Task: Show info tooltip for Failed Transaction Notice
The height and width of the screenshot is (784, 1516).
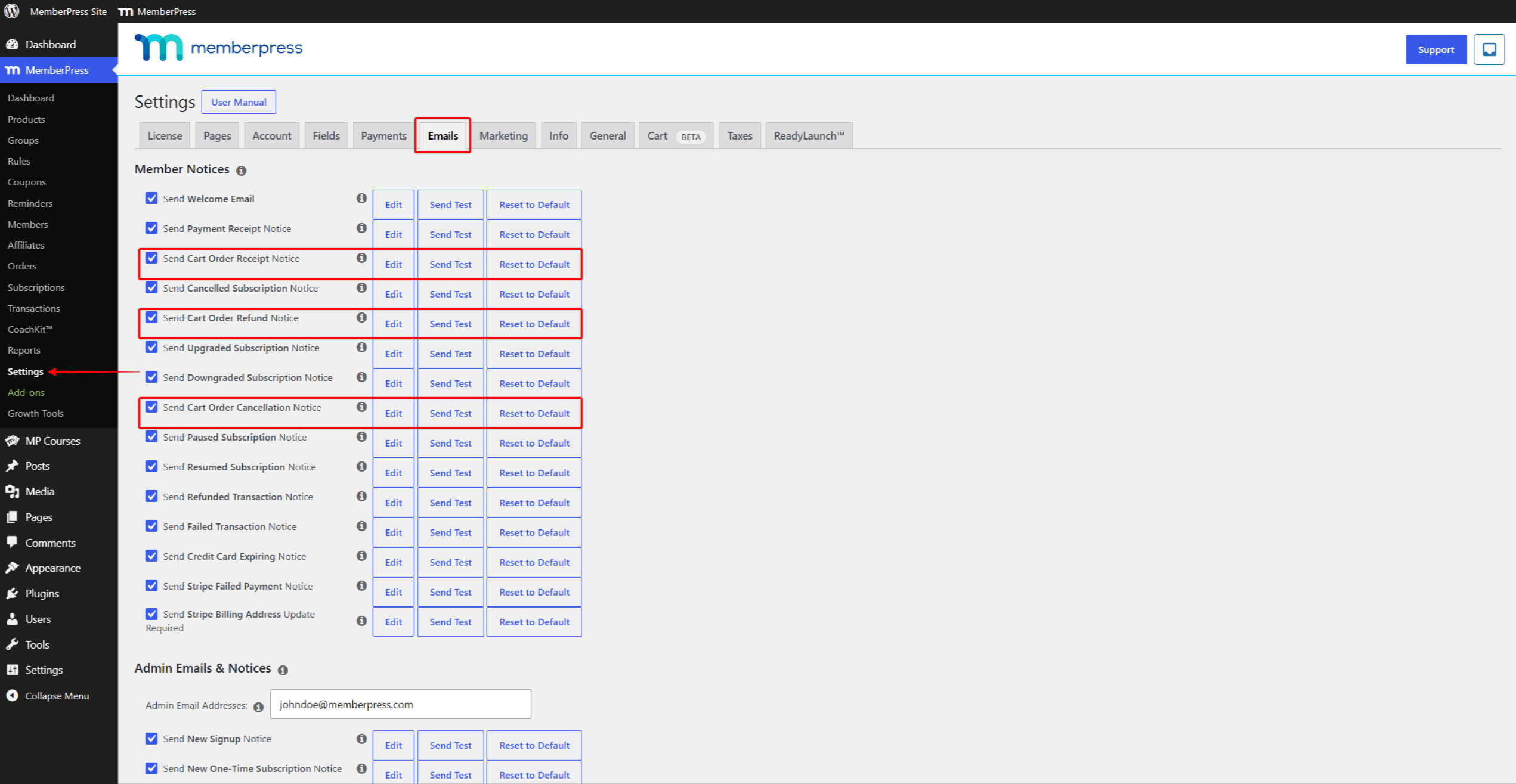Action: [361, 526]
